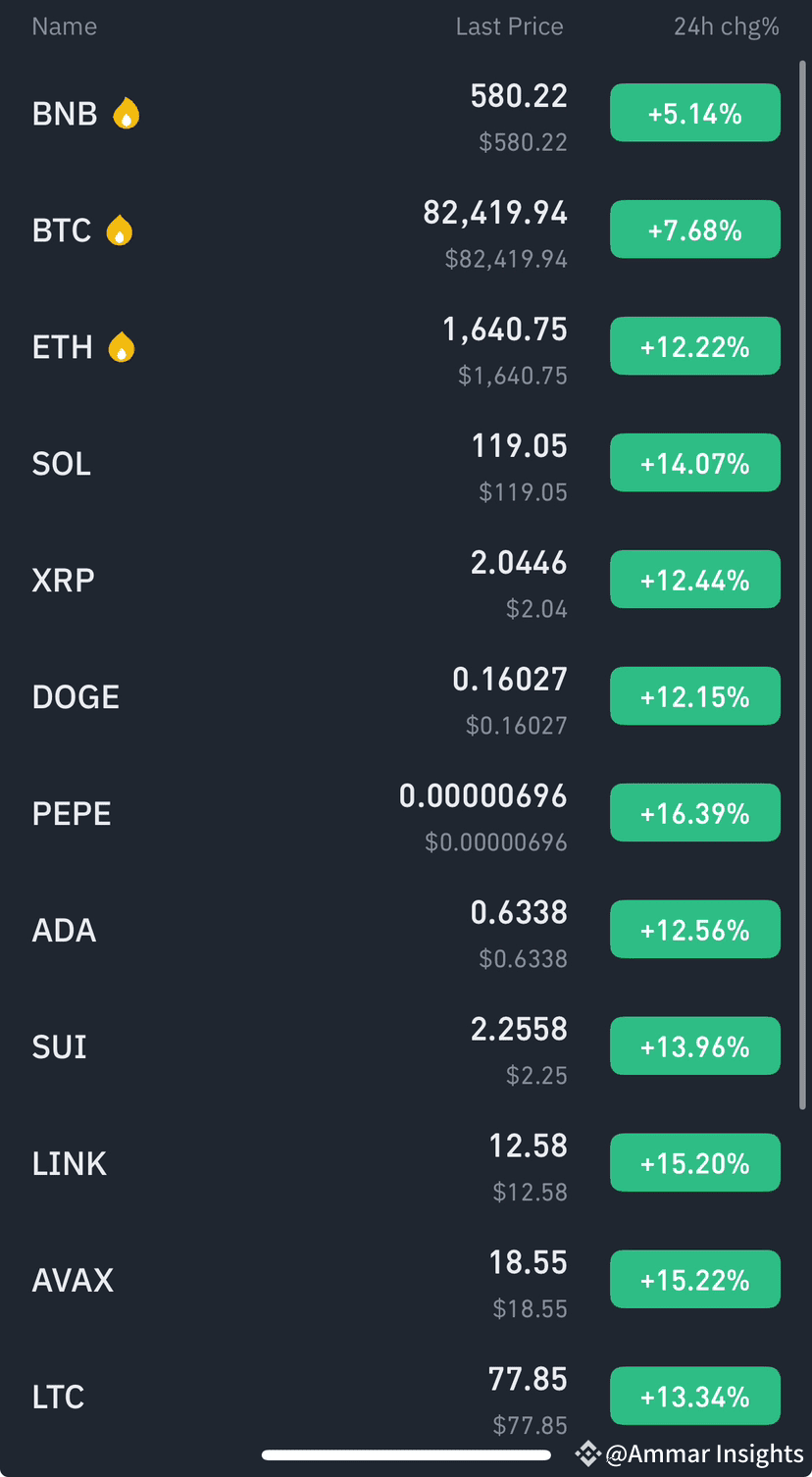Image resolution: width=812 pixels, height=1477 pixels.
Task: Select the ADA price 0.6338
Action: click(519, 913)
